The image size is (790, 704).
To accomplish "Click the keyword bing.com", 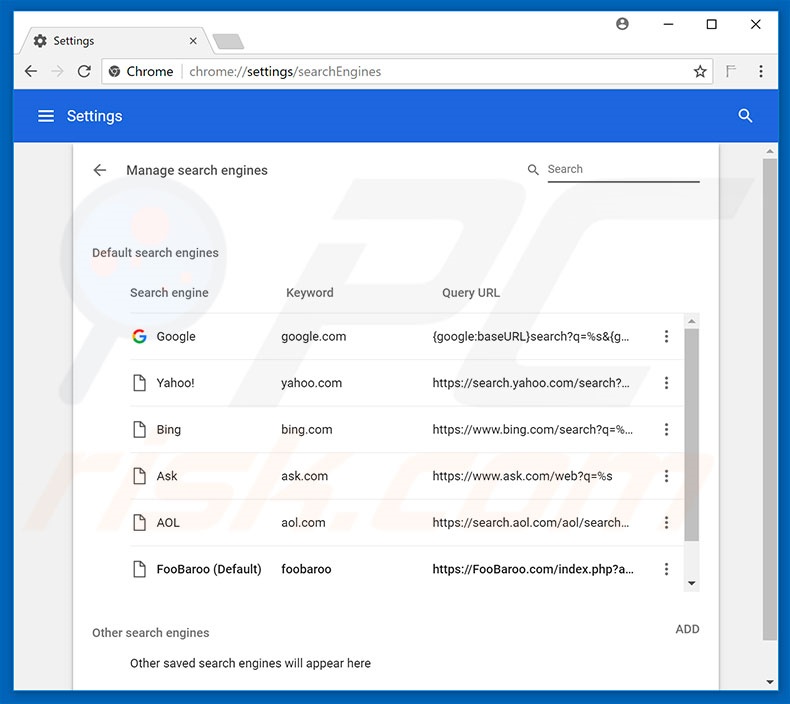I will coord(306,429).
